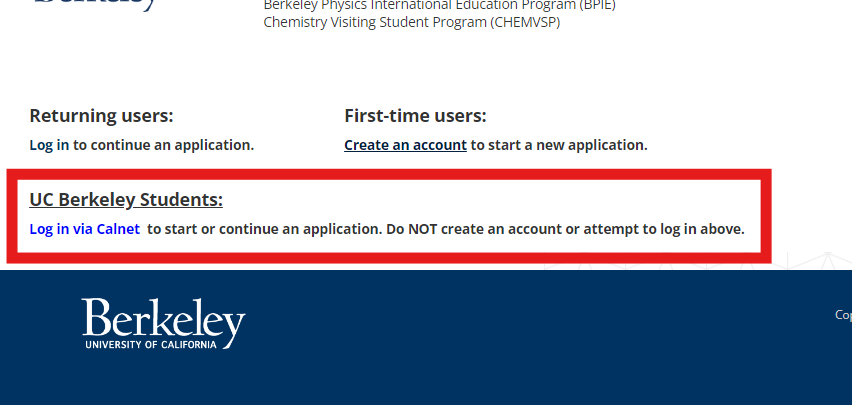Click the cut-off copyright text in footer
The image size is (852, 405).
point(843,314)
